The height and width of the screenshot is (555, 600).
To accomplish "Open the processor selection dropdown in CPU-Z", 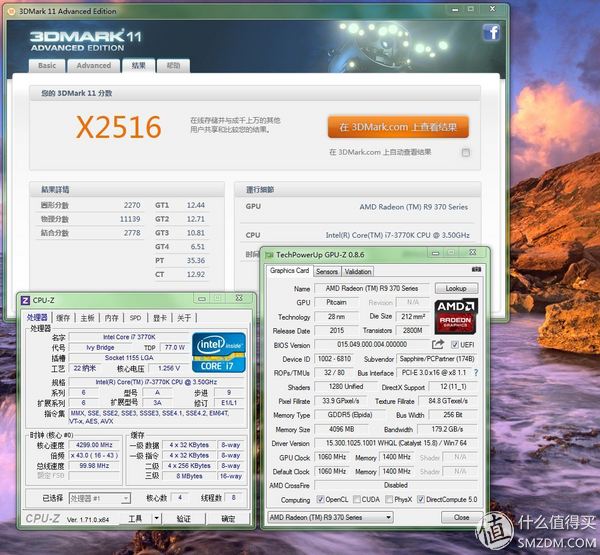I will click(x=99, y=498).
